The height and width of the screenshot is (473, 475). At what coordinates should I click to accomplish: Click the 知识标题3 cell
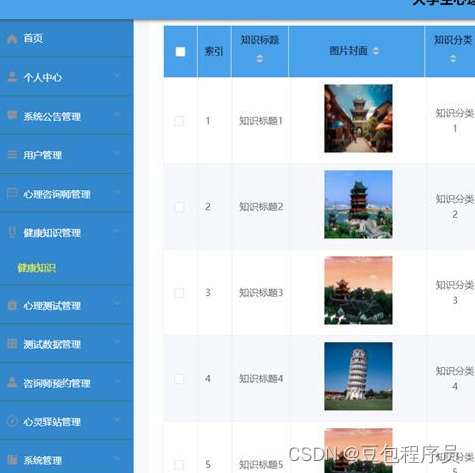pyautogui.click(x=261, y=293)
